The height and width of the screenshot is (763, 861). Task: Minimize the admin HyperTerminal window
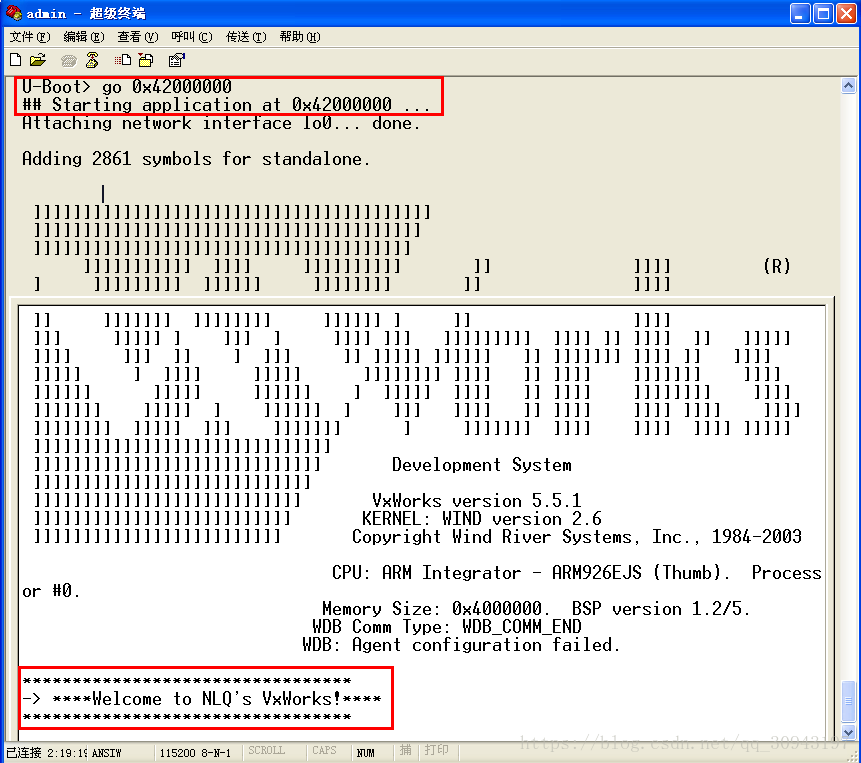(800, 13)
